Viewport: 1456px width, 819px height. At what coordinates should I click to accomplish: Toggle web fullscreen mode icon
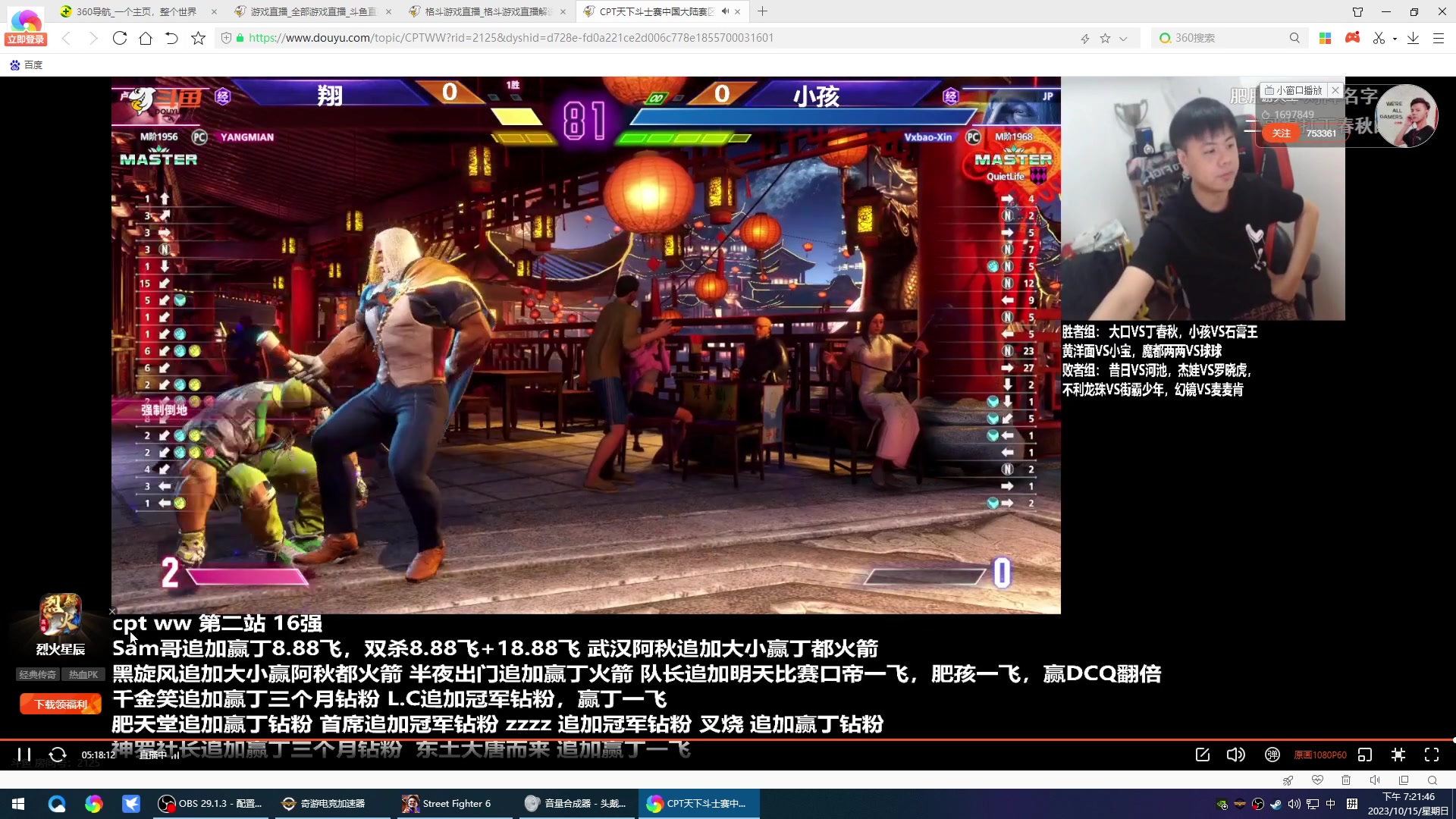pyautogui.click(x=1398, y=755)
